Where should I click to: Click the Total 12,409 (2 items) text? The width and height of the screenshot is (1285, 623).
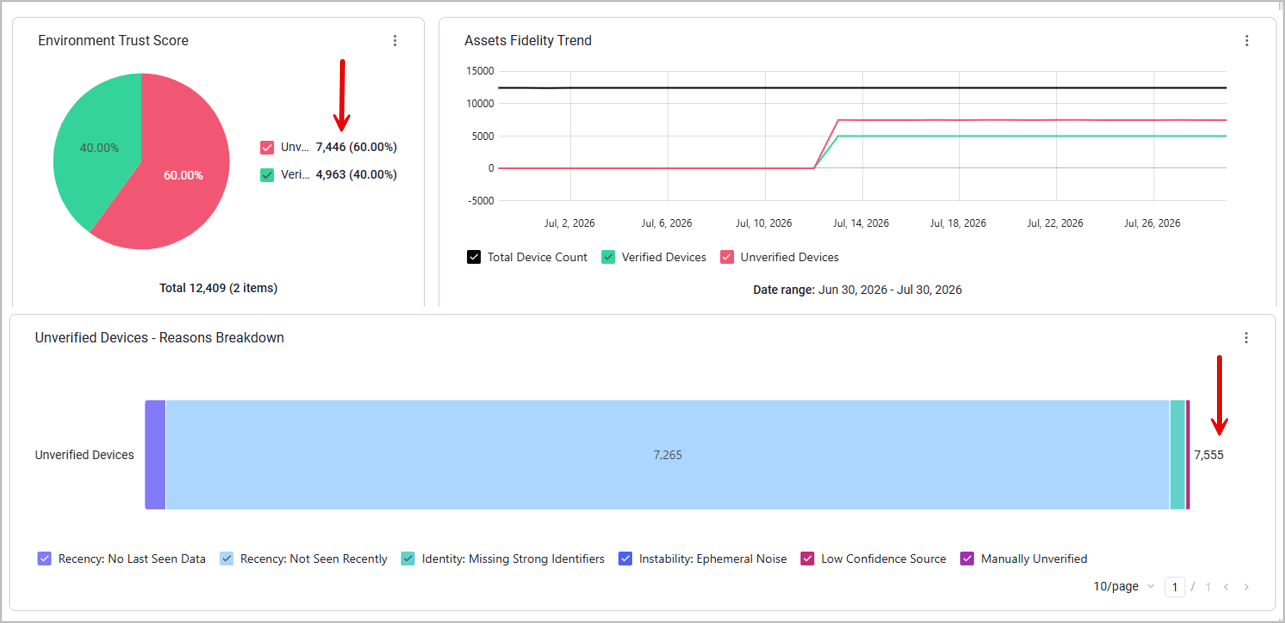[219, 288]
